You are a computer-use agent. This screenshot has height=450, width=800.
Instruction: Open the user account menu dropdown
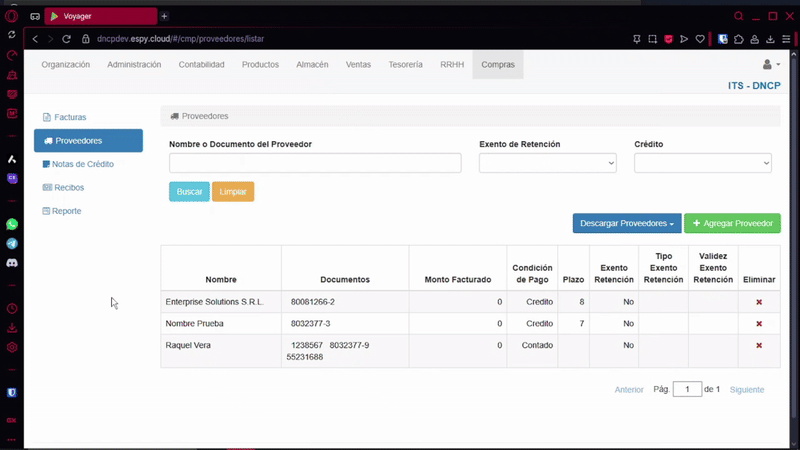(770, 65)
